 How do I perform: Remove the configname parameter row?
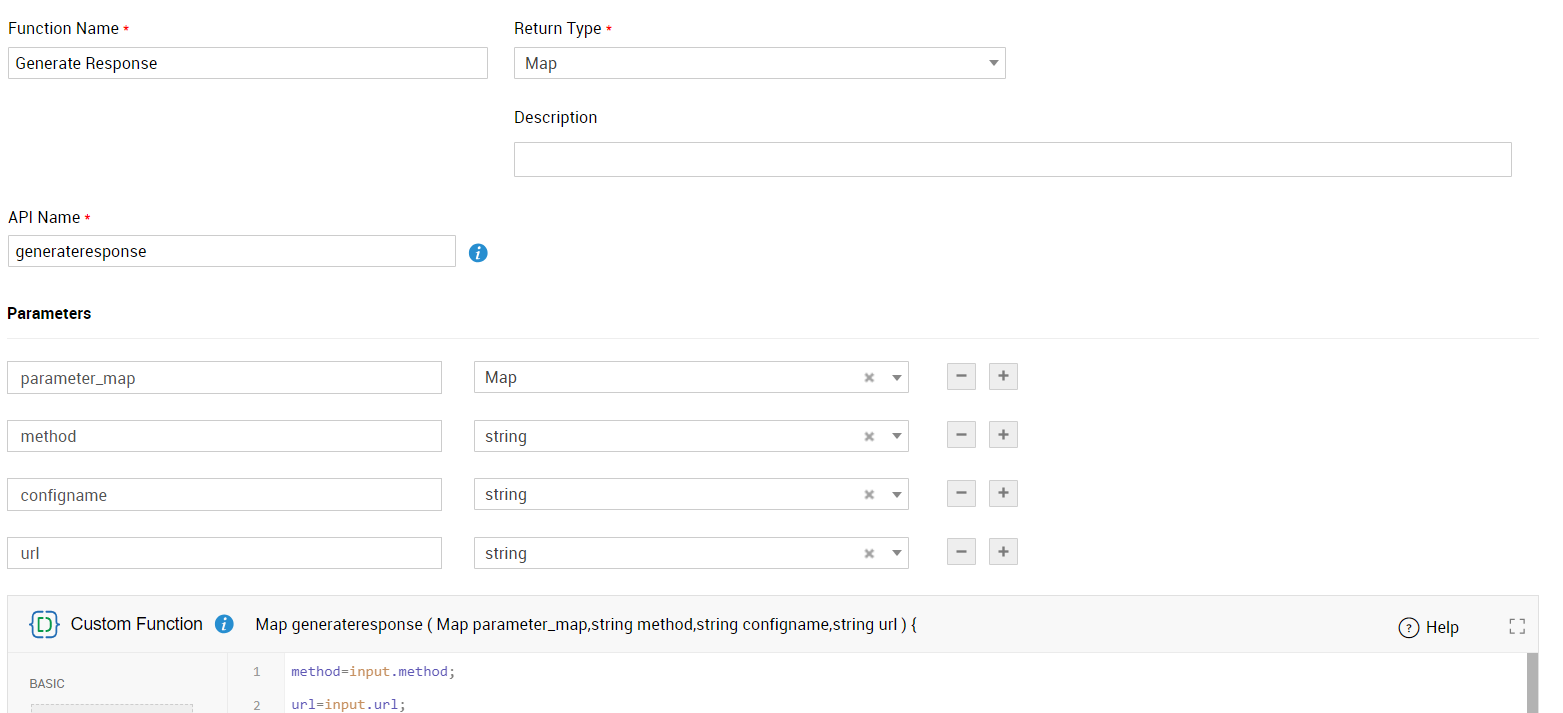point(961,493)
